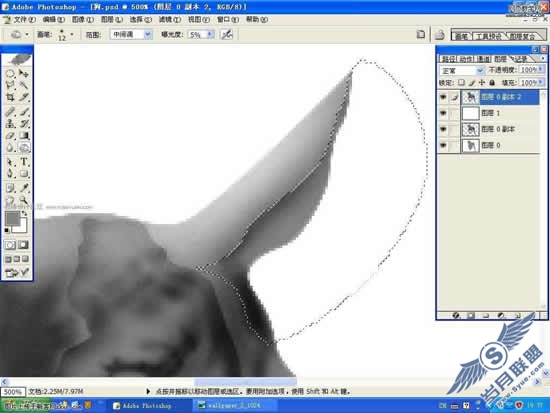Select the Clone Stamp tool
This screenshot has height=413, width=550.
tap(10, 124)
